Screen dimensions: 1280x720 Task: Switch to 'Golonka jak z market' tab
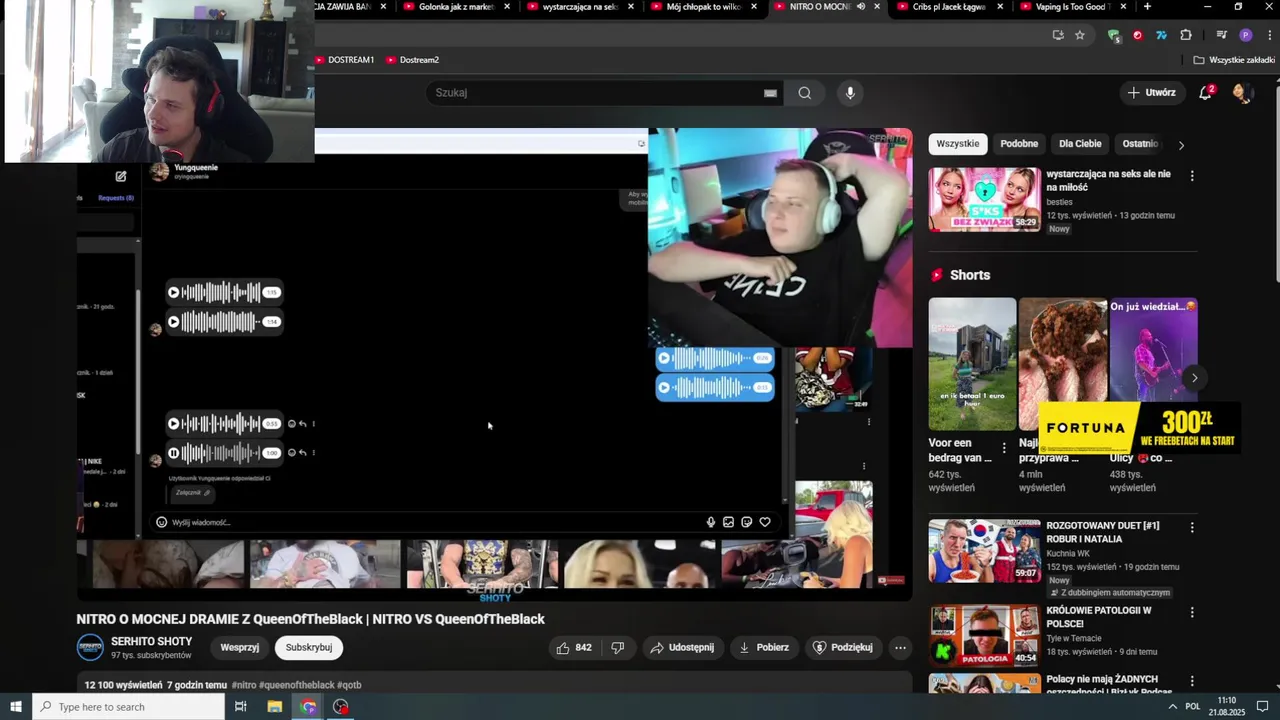click(x=456, y=7)
